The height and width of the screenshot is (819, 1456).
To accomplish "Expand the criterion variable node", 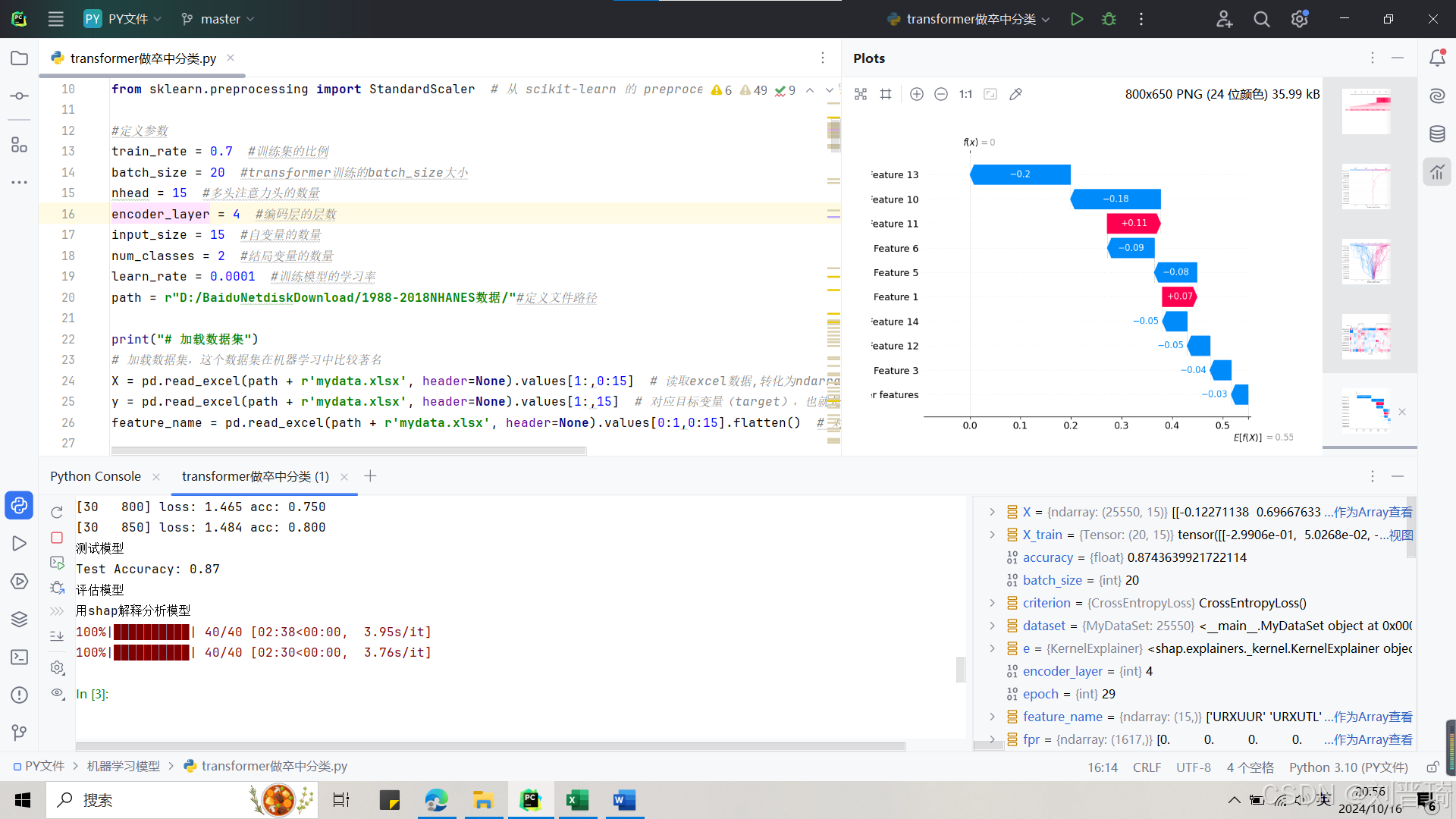I will [992, 603].
